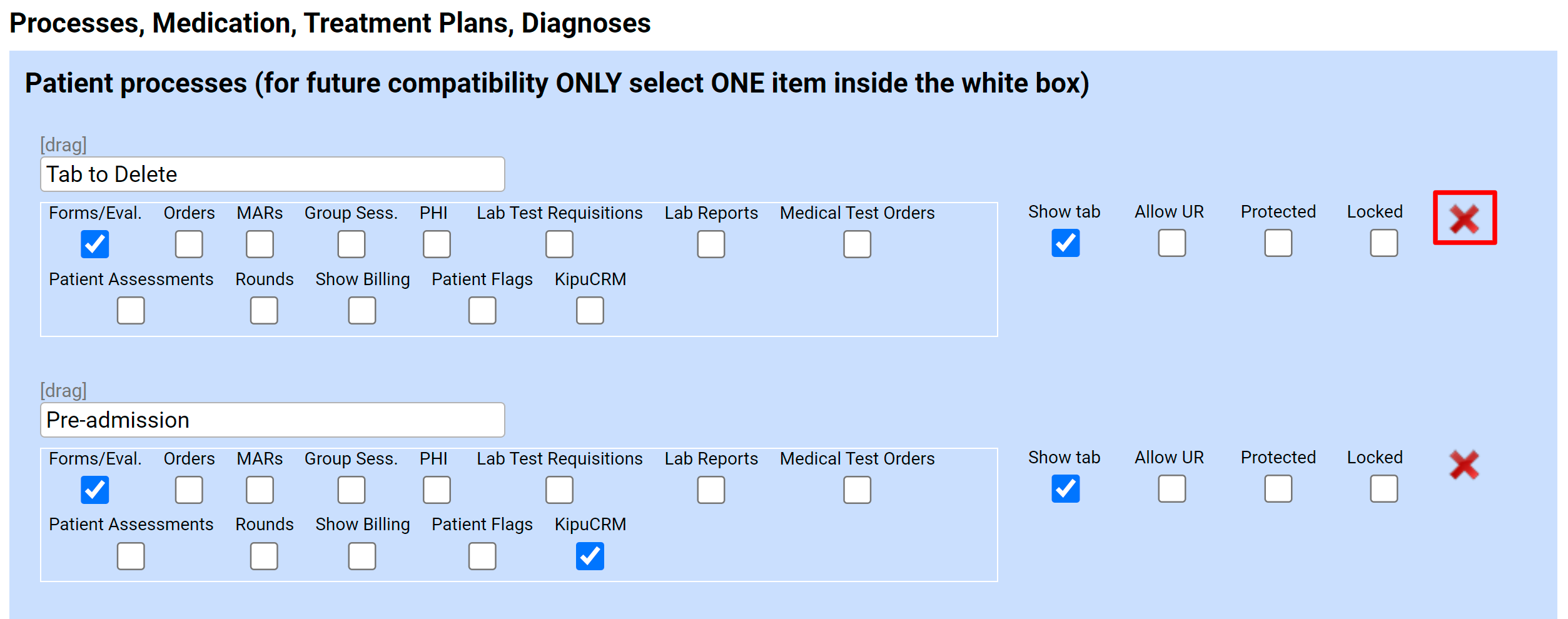1568x619 pixels.
Task: Check Lab Reports on Tab to Delete
Action: [711, 244]
